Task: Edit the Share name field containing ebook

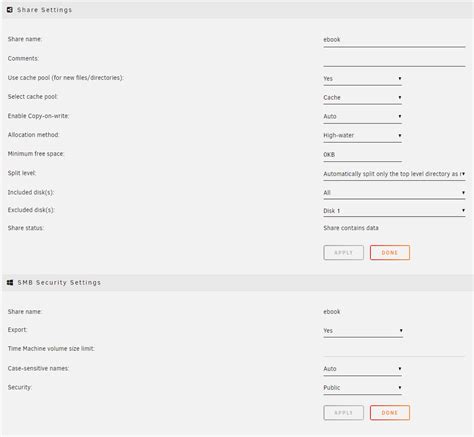Action: 394,40
